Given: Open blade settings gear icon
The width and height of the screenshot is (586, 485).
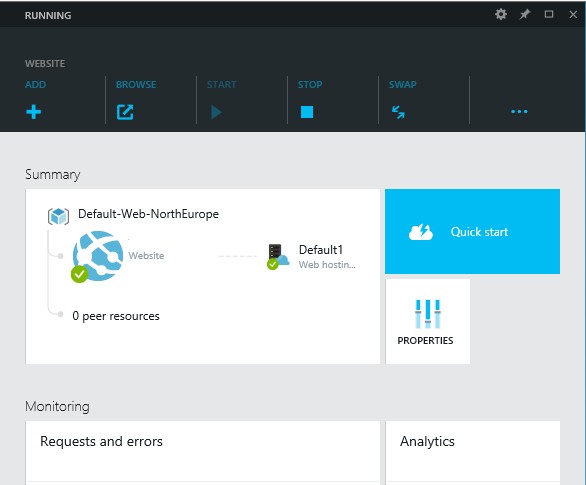Looking at the screenshot, I should (501, 14).
